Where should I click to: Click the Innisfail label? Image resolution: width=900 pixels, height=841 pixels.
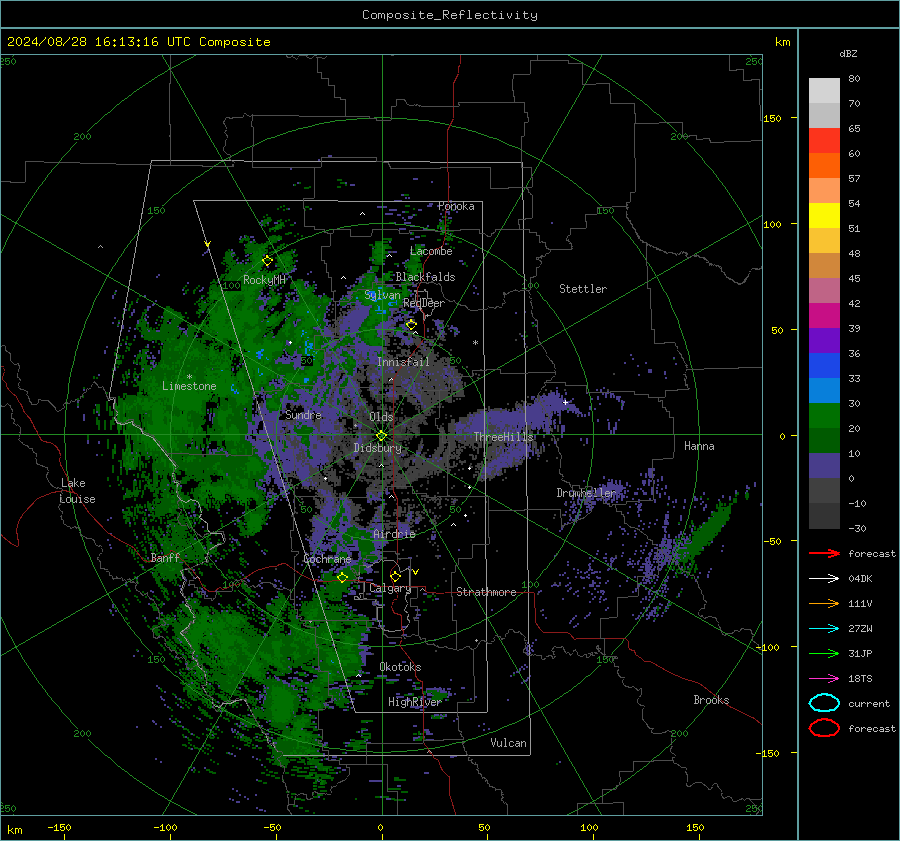[x=403, y=362]
